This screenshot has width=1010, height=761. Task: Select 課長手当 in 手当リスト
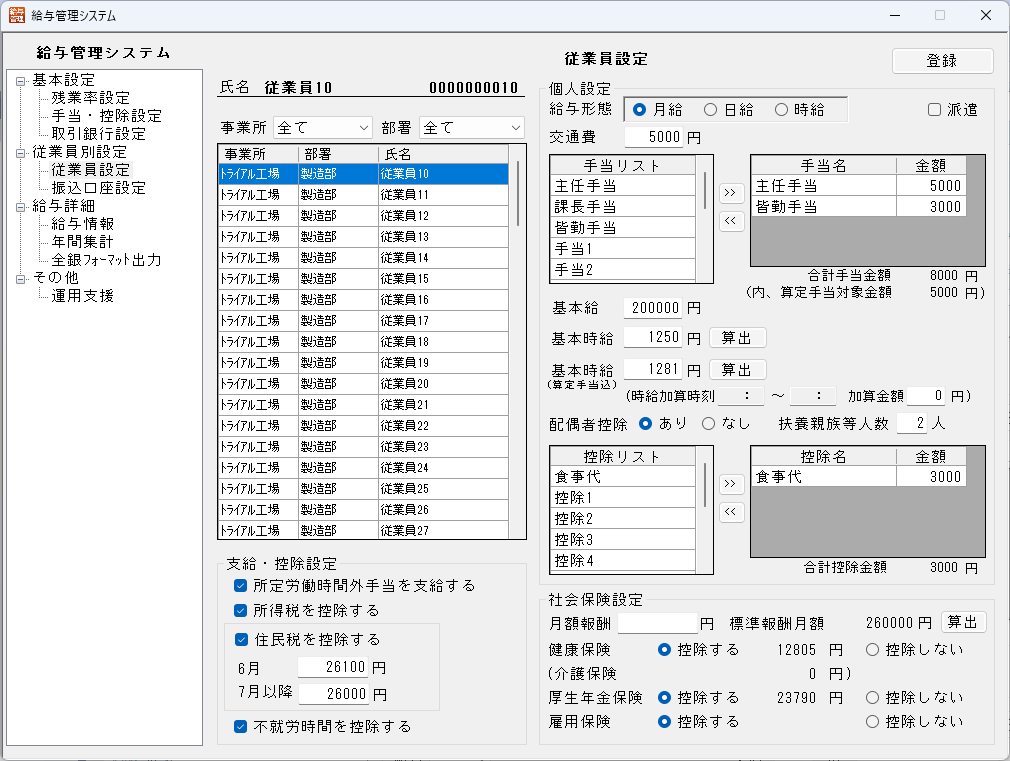(623, 207)
